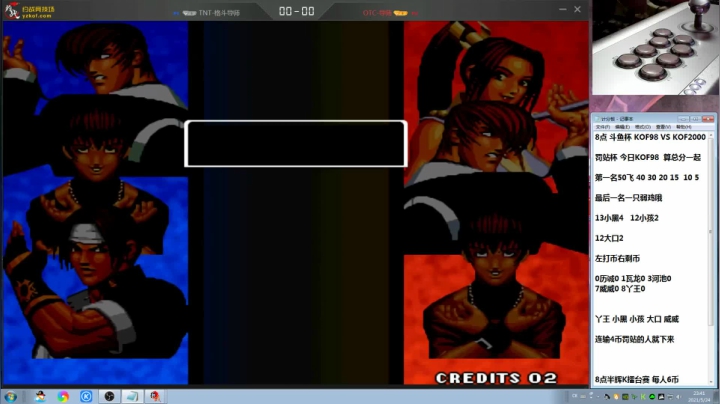Click the line starting '最后一名一只'
This screenshot has height=404, width=720.
pyautogui.click(x=628, y=198)
